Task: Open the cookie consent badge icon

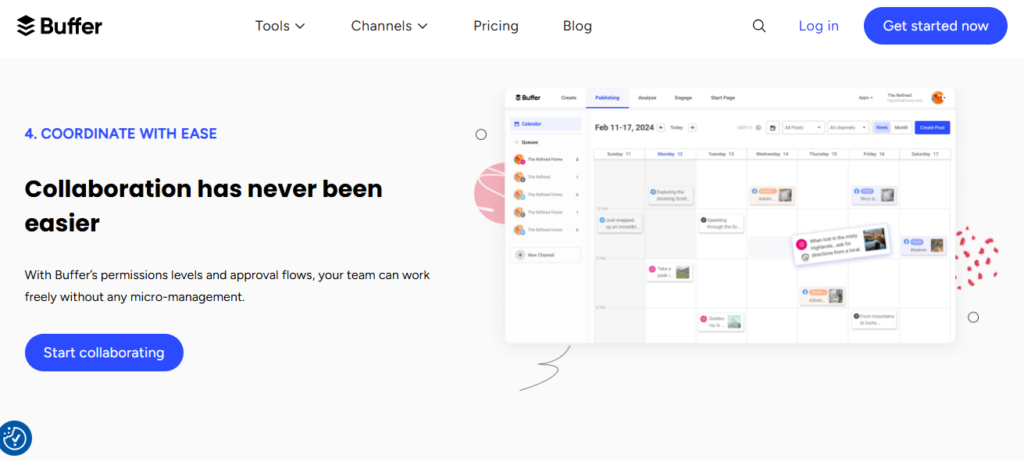Action: pos(15,438)
